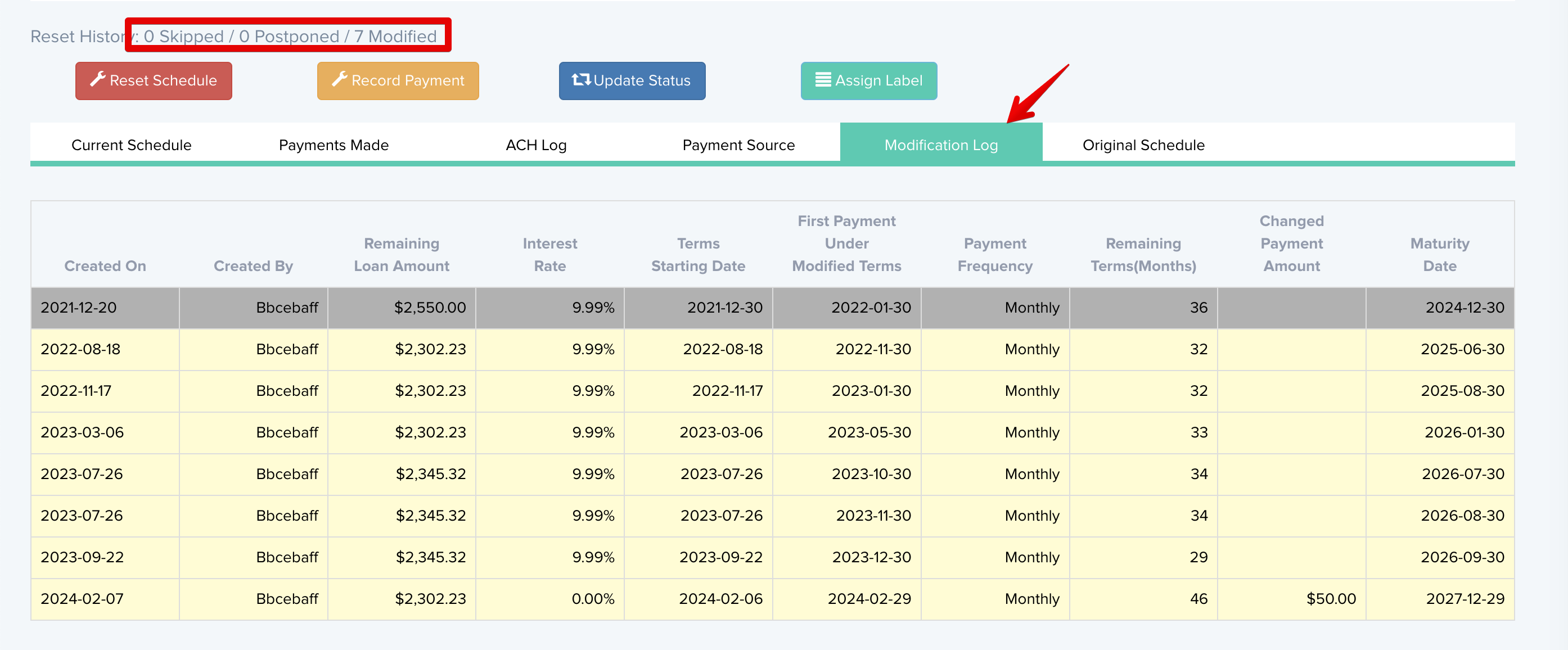This screenshot has height=650, width=1568.
Task: Click the Created On column header
Action: pos(105,266)
